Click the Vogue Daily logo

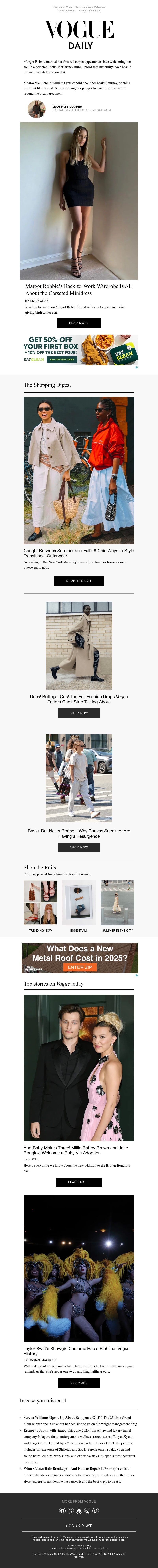[x=79, y=35]
